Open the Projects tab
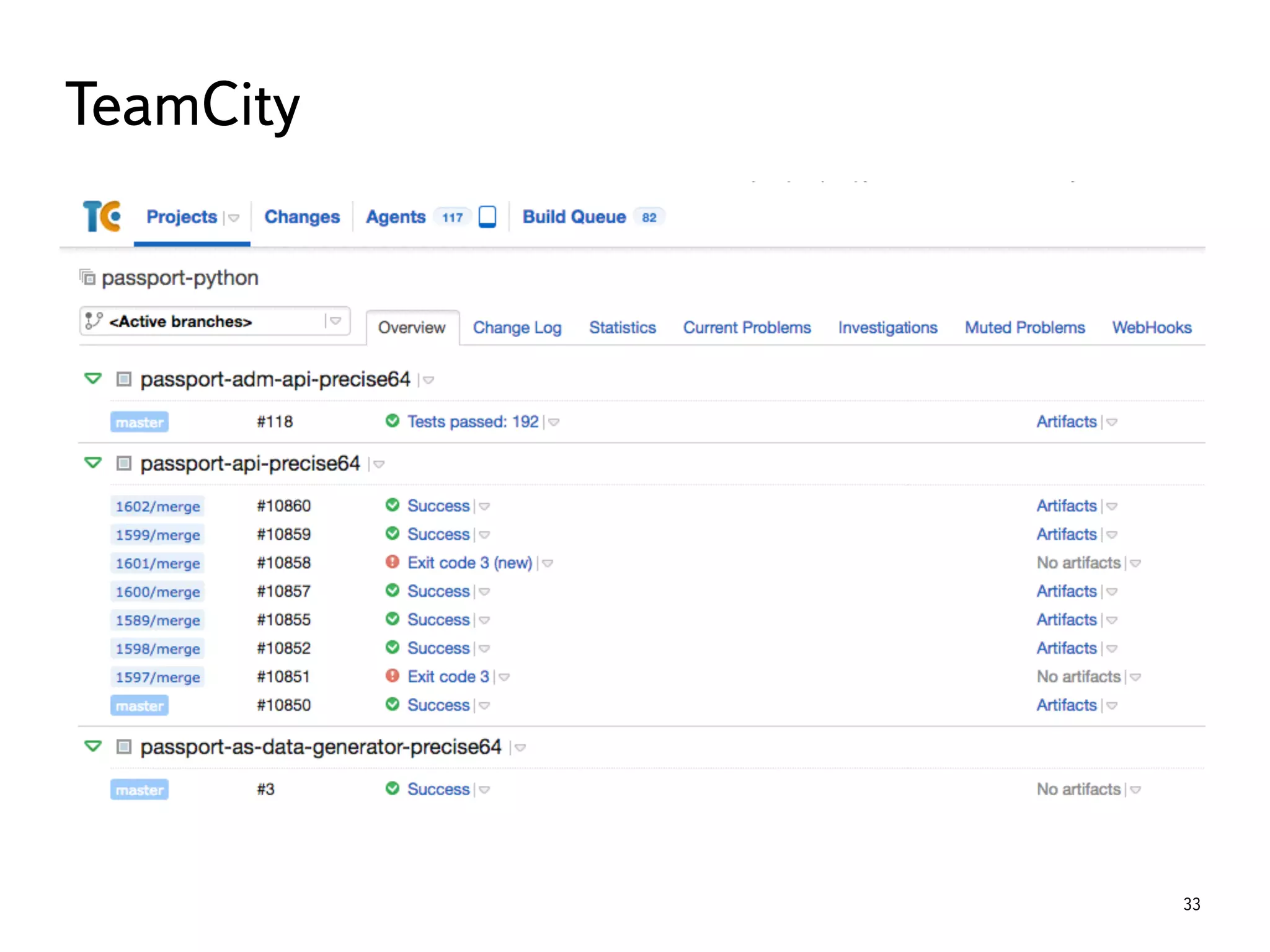Screen dimensions: 1270x952 click(x=182, y=217)
